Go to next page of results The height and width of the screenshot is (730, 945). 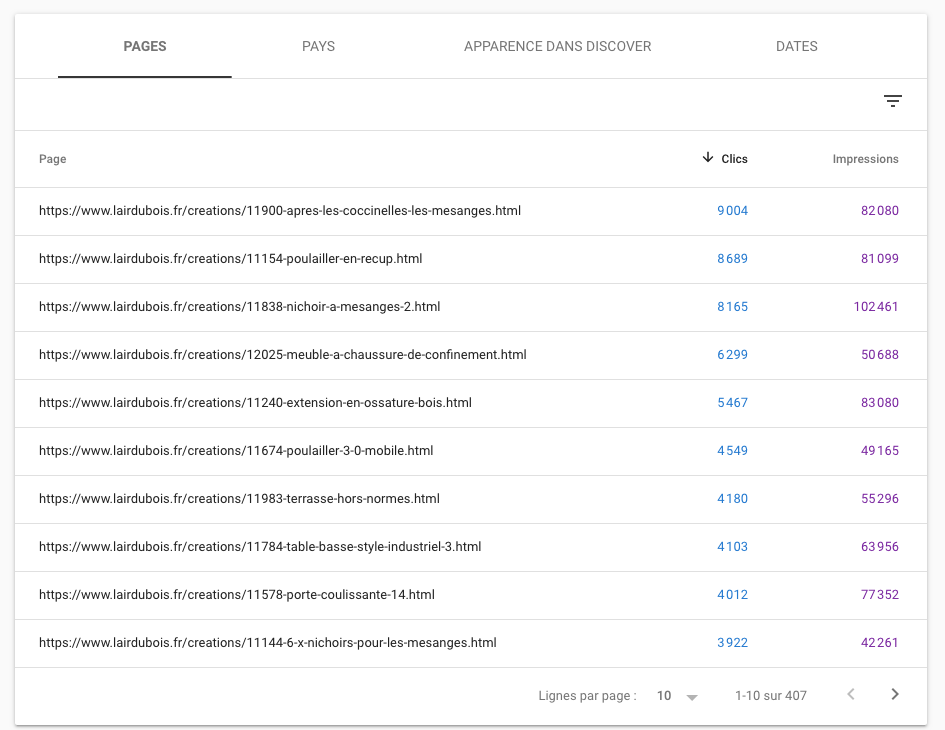point(895,694)
